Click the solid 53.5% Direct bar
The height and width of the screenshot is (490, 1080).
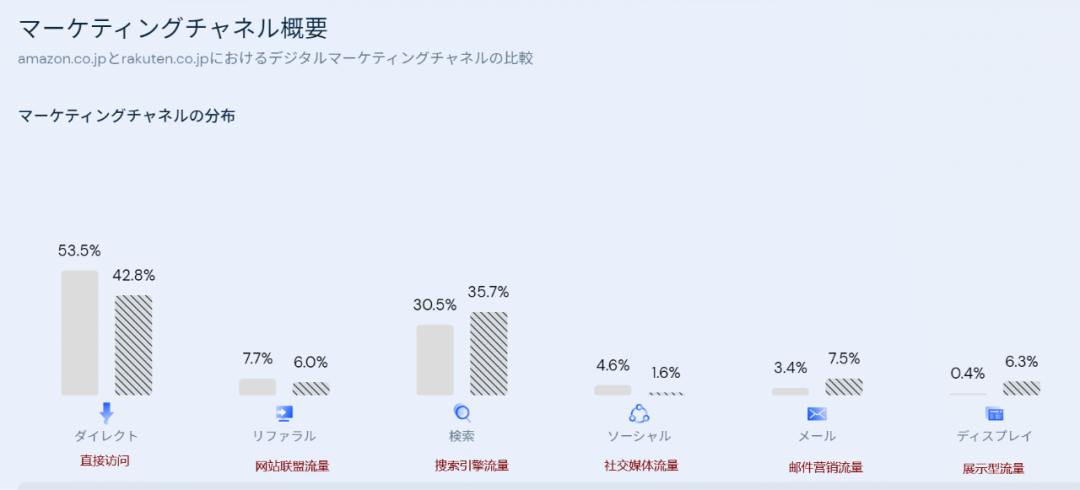[80, 332]
